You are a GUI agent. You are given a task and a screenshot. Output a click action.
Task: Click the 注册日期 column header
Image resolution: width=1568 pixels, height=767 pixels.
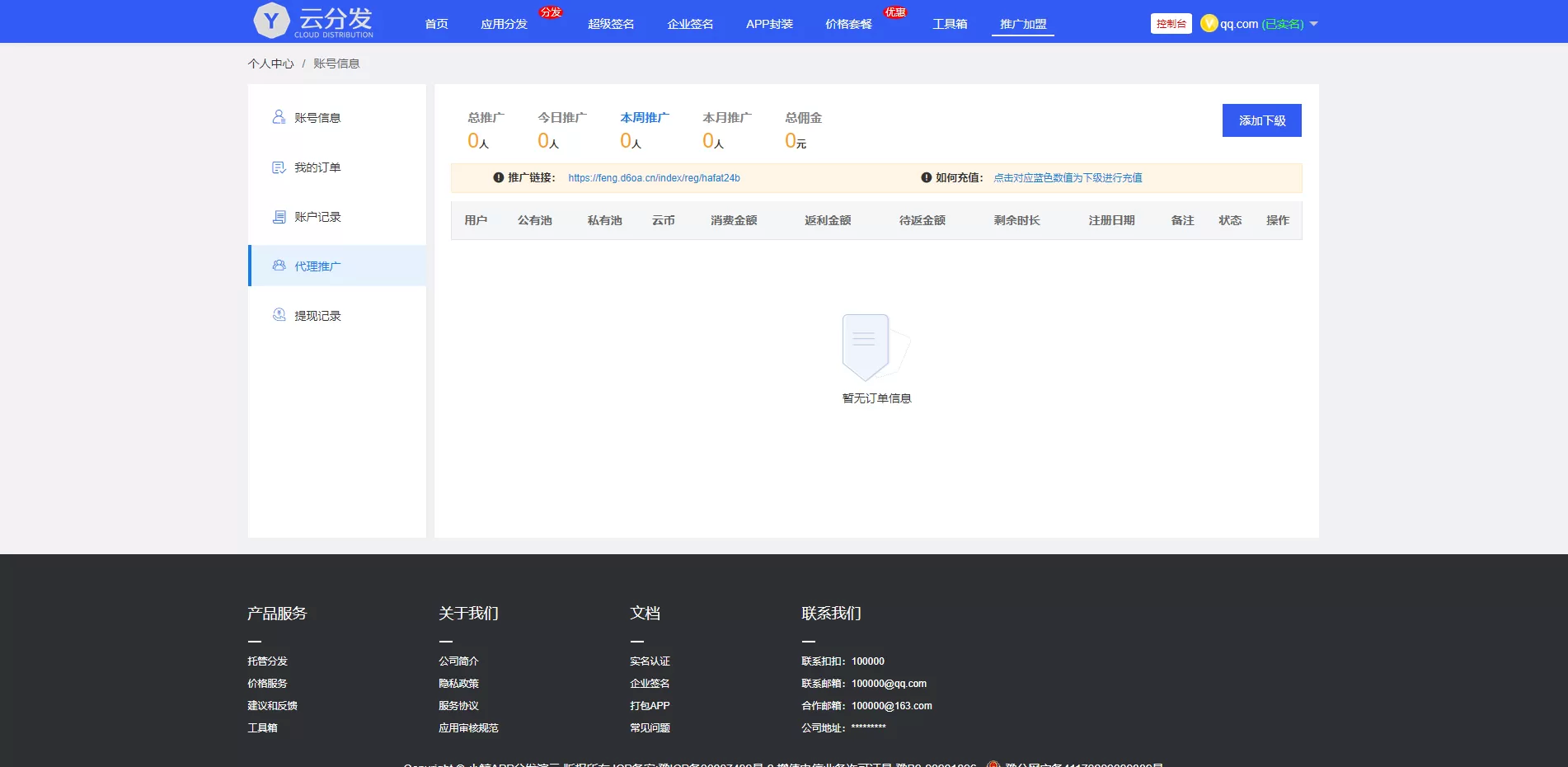1111,220
